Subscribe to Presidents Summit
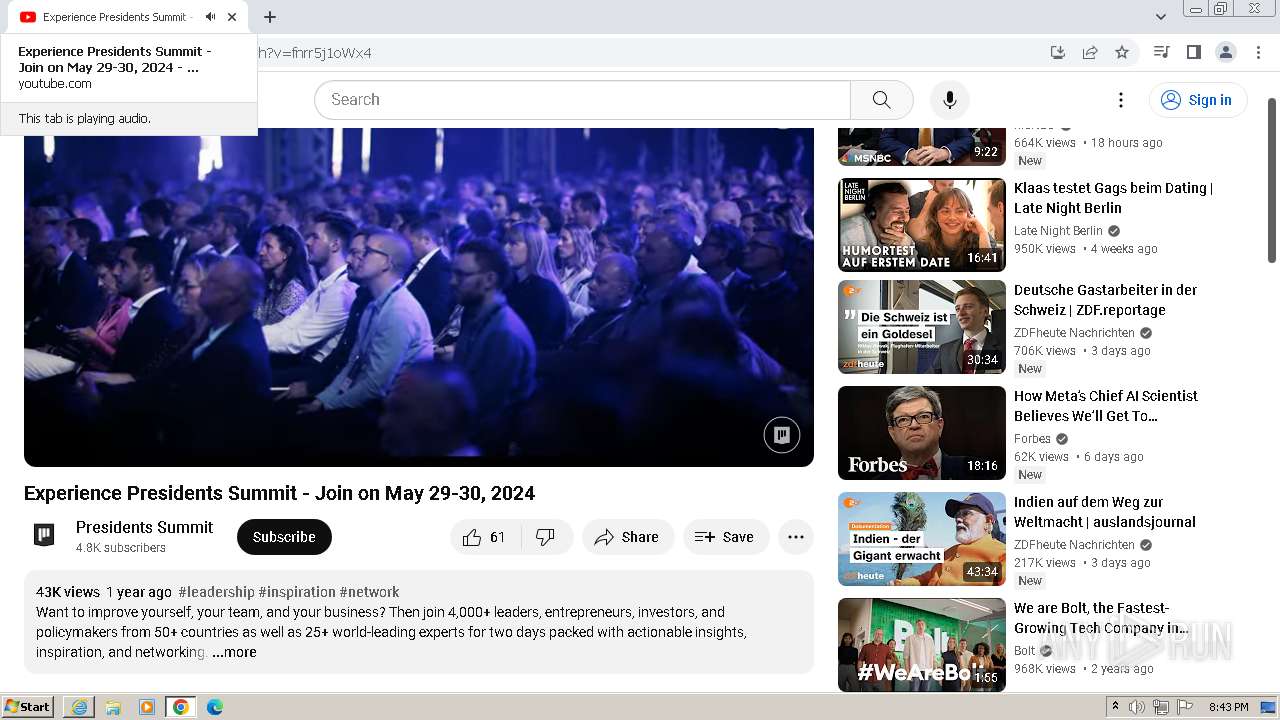The width and height of the screenshot is (1280, 720). point(284,537)
